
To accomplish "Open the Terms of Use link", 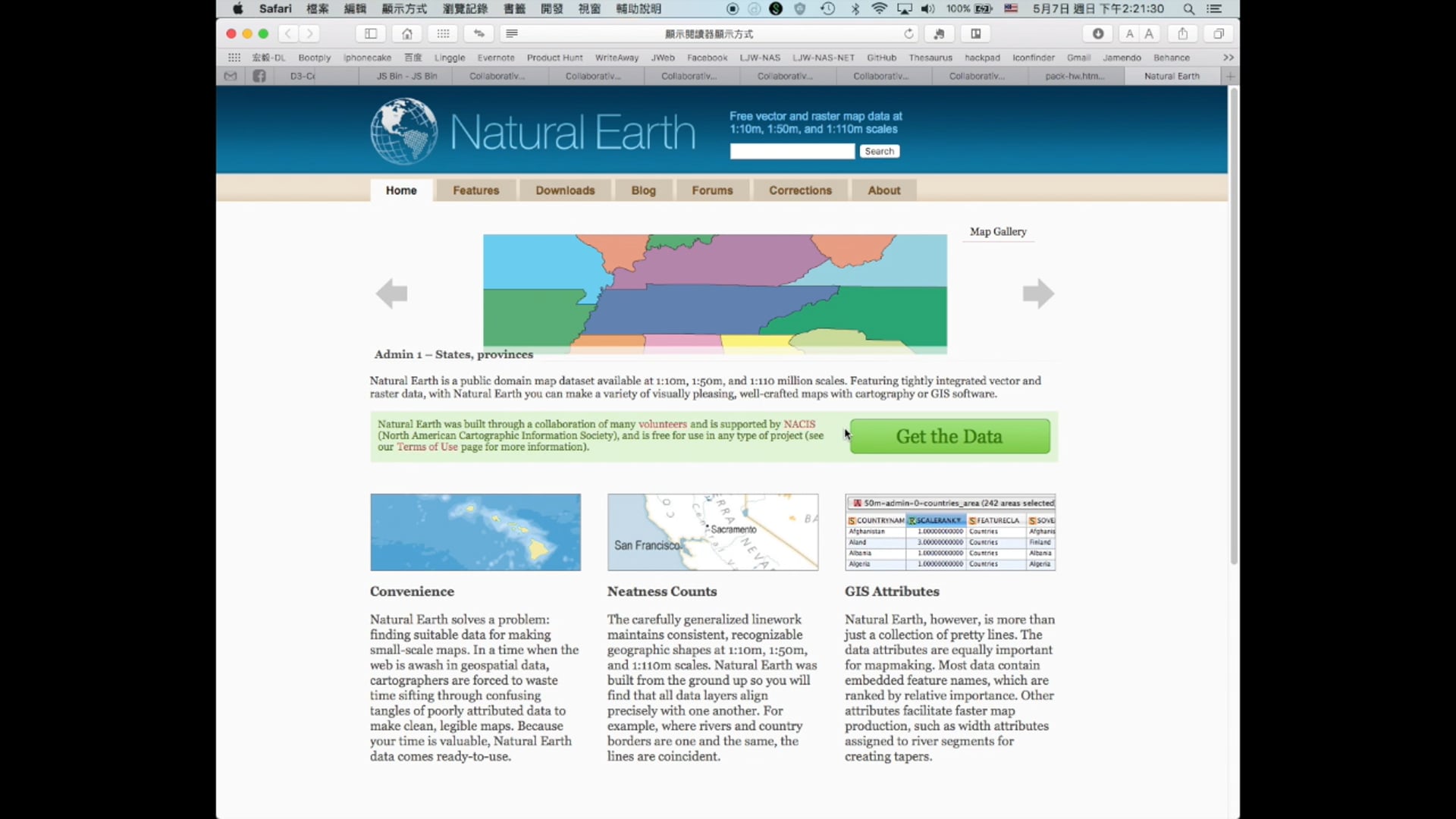I will click(x=427, y=447).
